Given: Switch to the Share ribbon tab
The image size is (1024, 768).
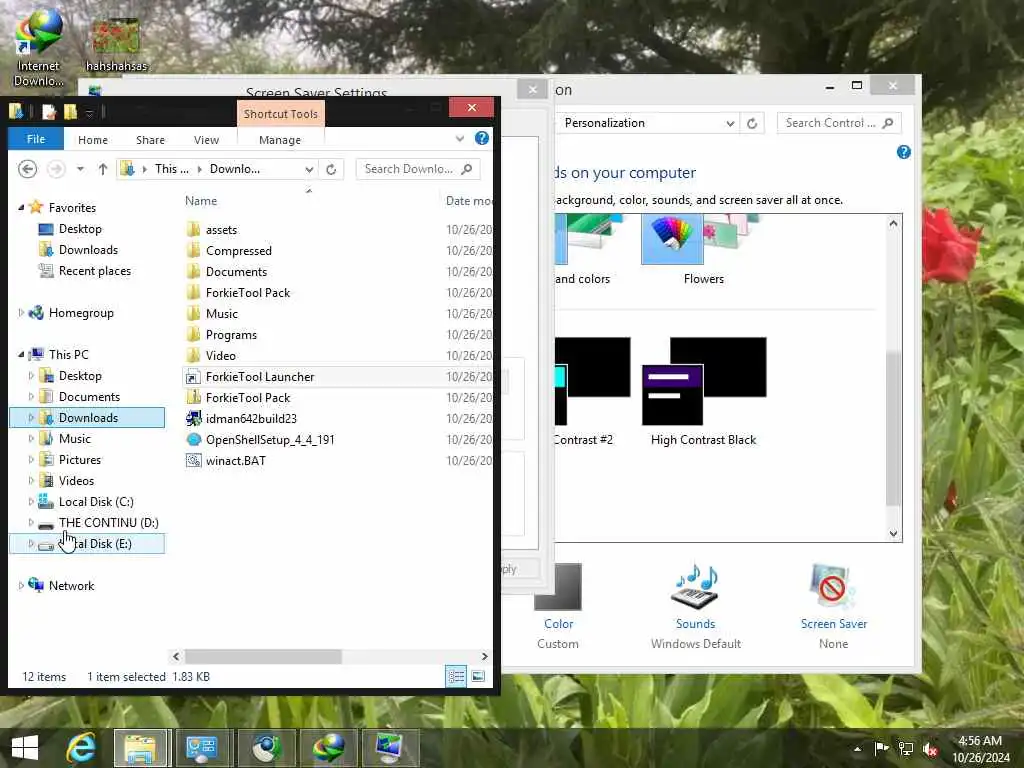Looking at the screenshot, I should pos(150,140).
